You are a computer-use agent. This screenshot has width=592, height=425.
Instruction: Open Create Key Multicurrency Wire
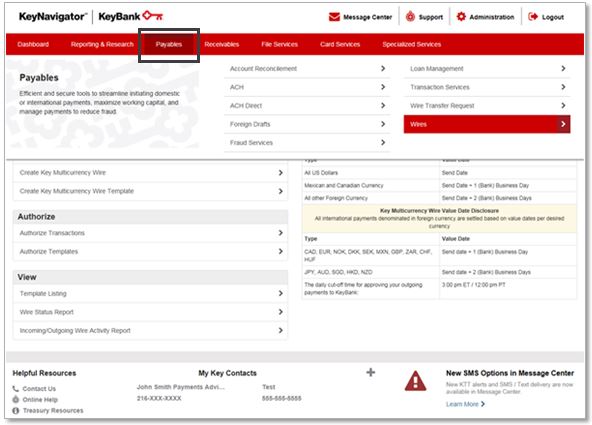[x=150, y=172]
